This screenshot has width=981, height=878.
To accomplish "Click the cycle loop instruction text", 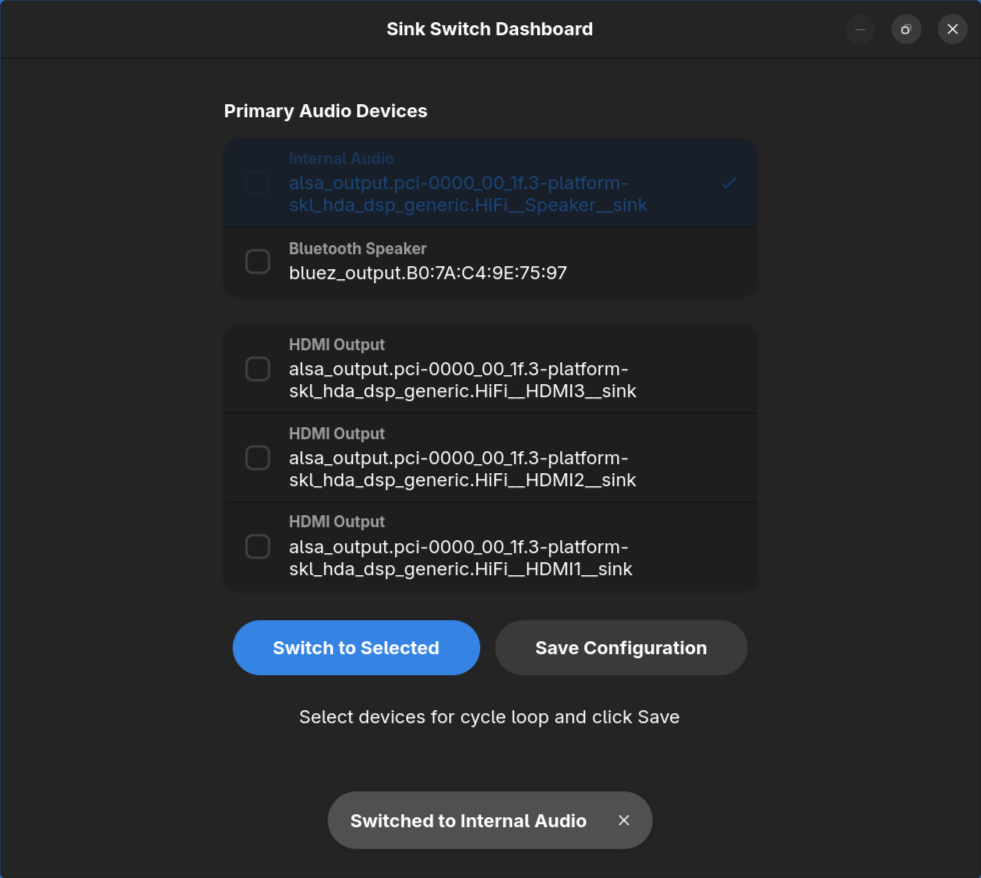I will click(489, 717).
